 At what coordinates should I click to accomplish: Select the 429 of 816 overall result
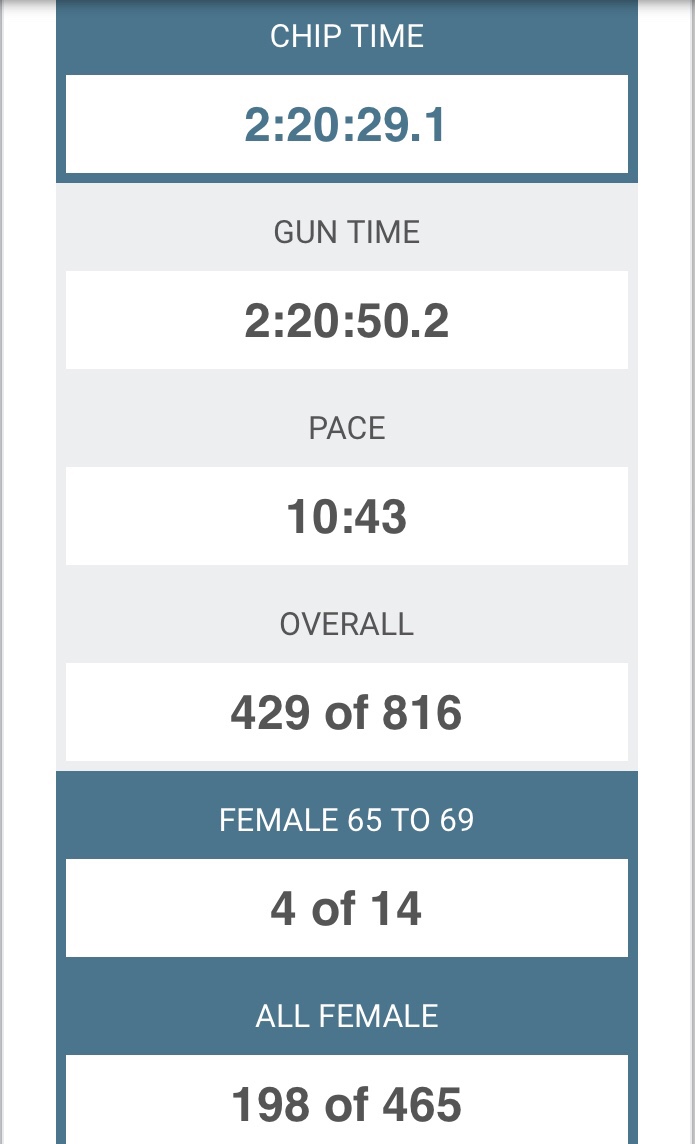point(346,714)
